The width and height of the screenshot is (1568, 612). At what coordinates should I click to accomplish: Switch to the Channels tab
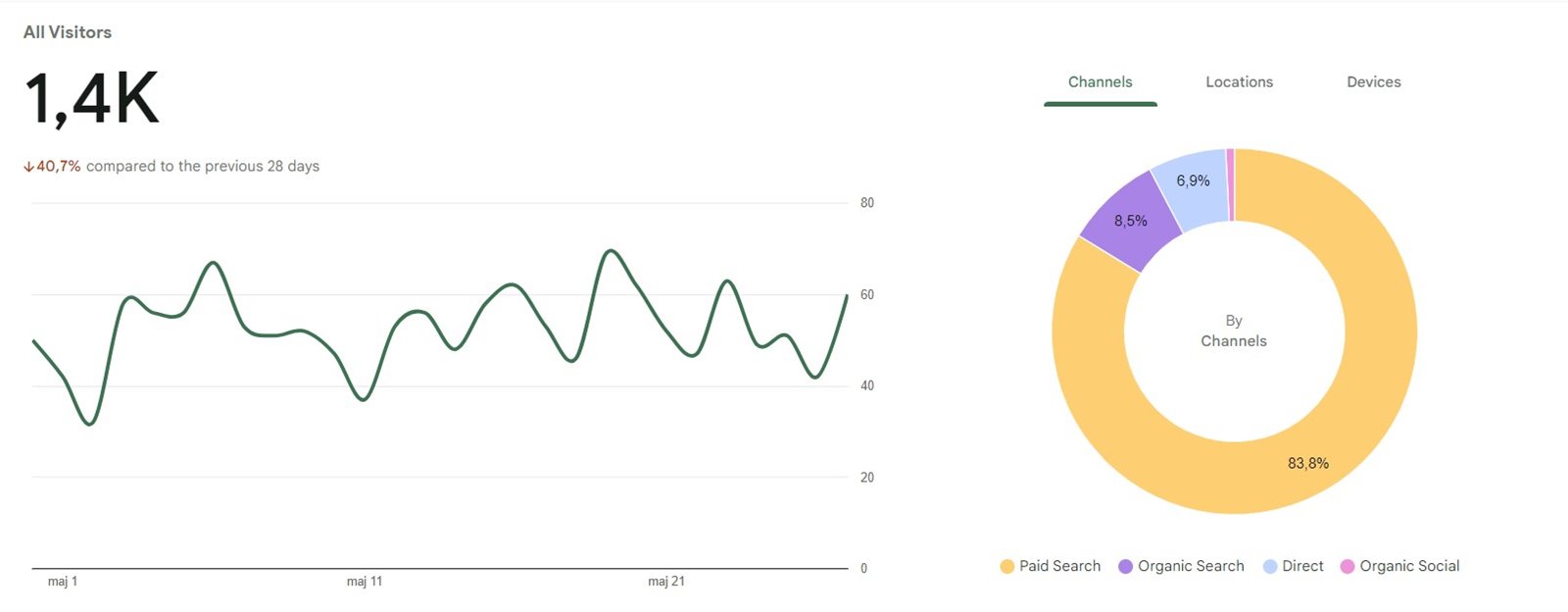pyautogui.click(x=1100, y=82)
